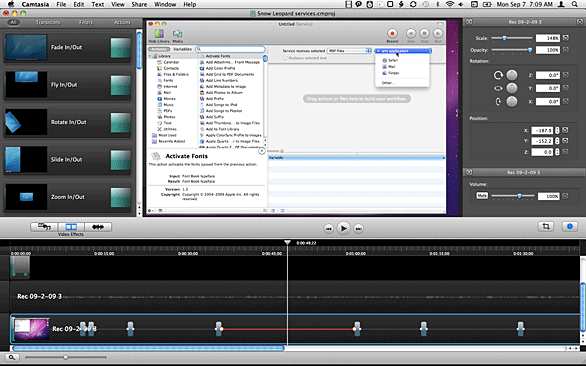Click the Z rotation circular arrow icon
Viewport: 586px width, 366px height.
(498, 75)
